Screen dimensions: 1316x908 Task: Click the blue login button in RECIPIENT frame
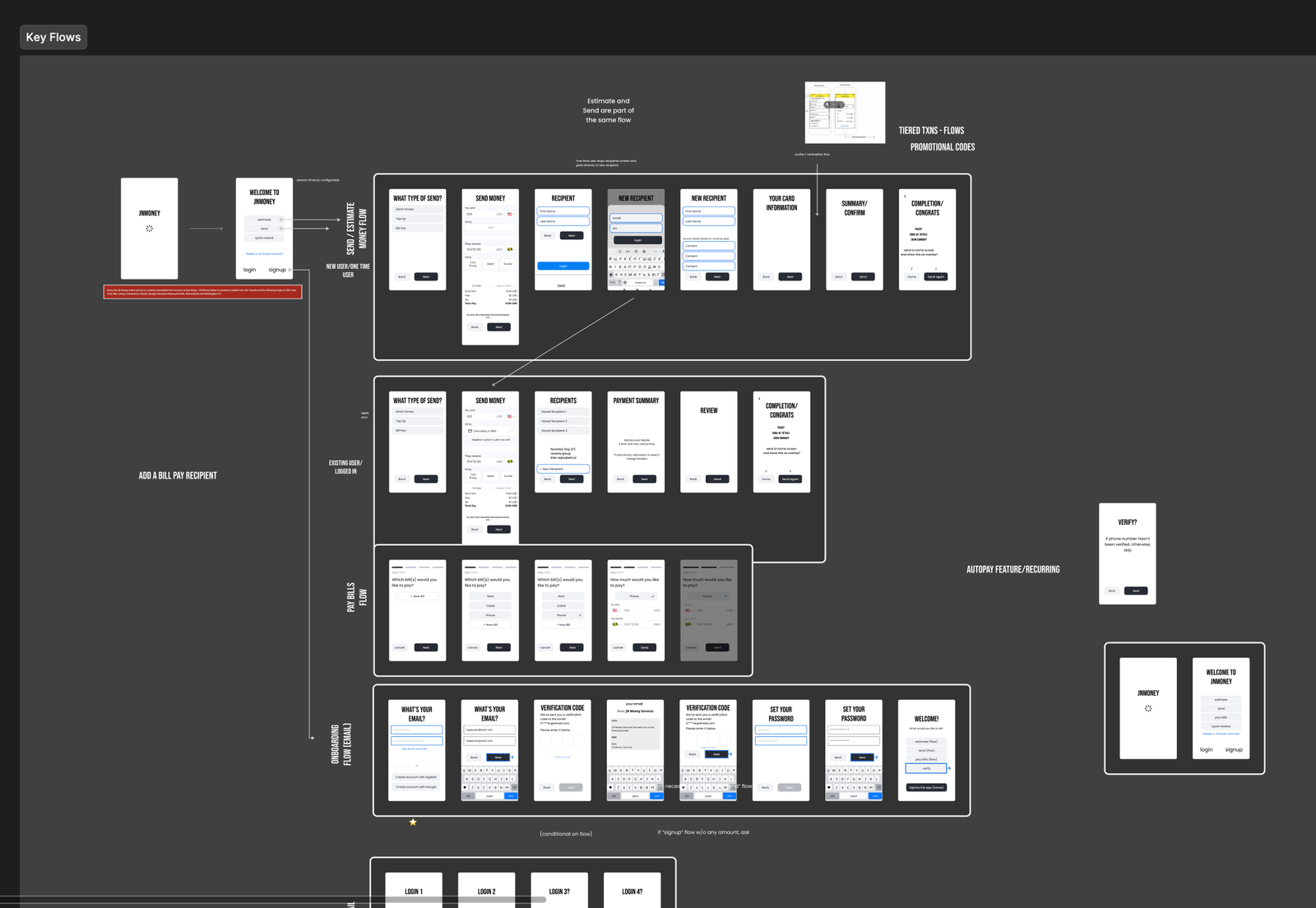pyautogui.click(x=563, y=266)
